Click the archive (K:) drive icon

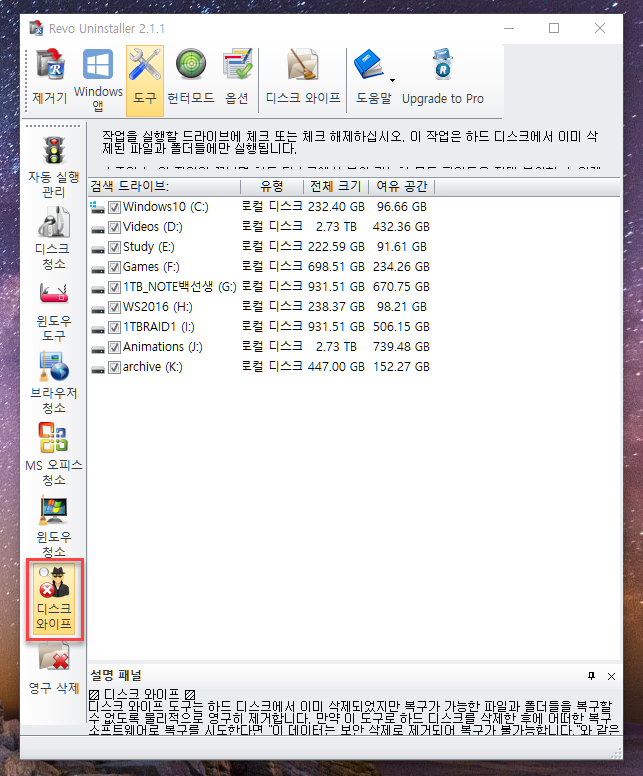98,369
